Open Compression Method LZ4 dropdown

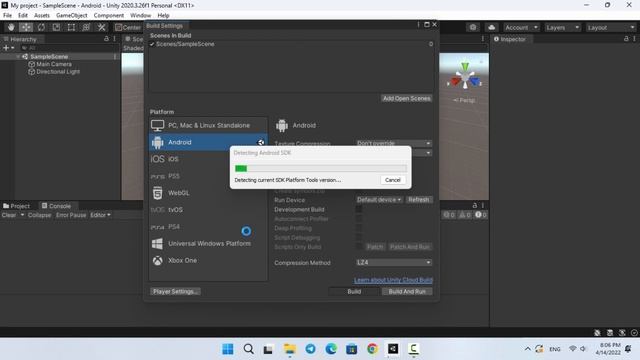point(393,262)
